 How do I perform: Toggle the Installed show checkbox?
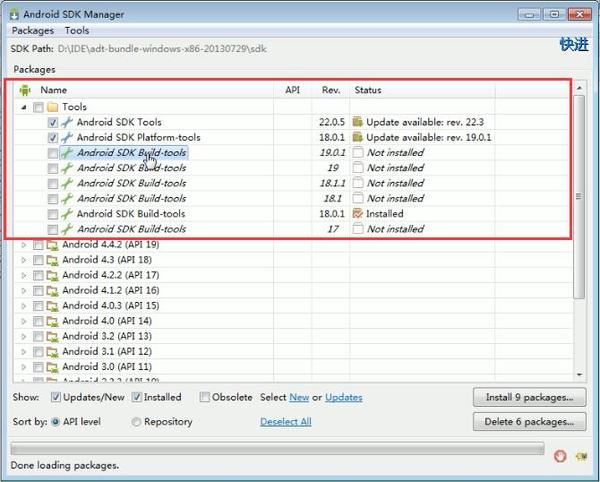tap(136, 397)
